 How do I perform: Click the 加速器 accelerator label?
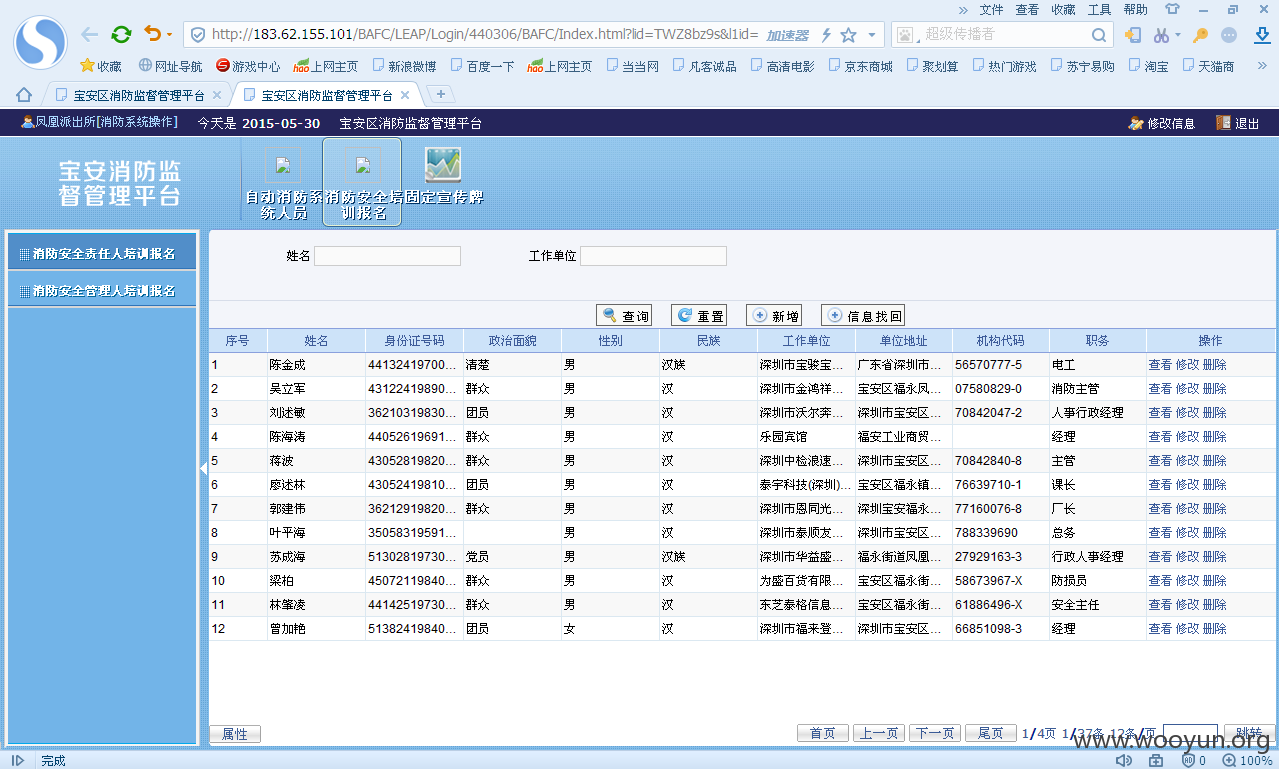787,35
